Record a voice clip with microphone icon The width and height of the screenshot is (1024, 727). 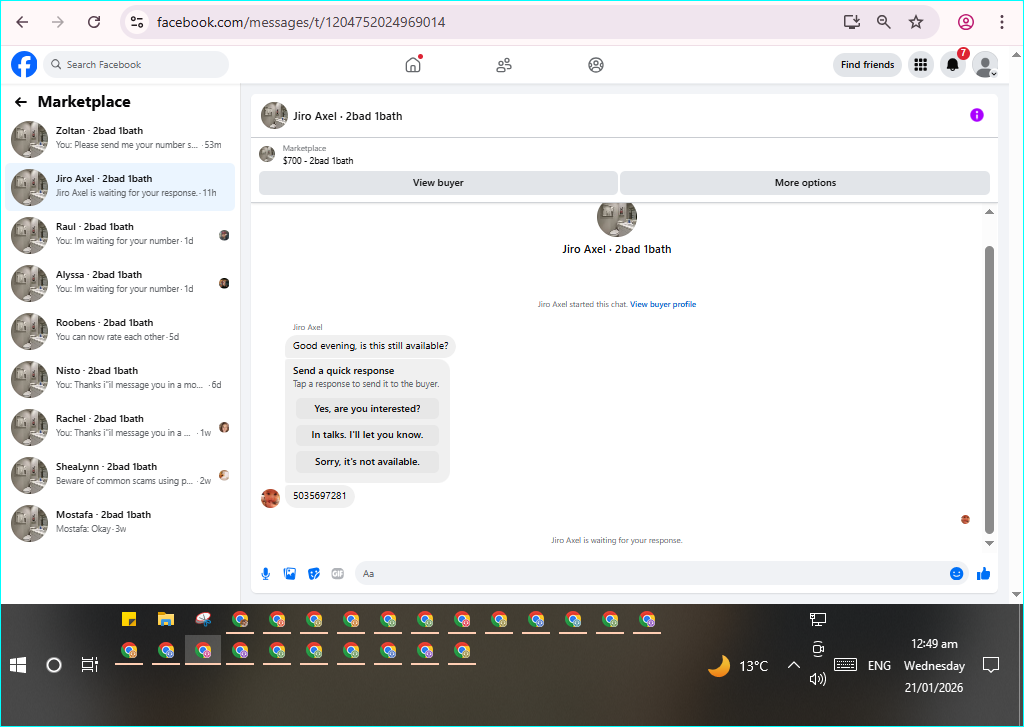266,574
